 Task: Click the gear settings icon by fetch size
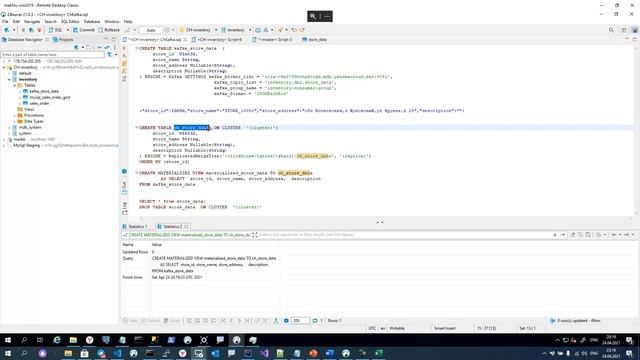point(286,321)
